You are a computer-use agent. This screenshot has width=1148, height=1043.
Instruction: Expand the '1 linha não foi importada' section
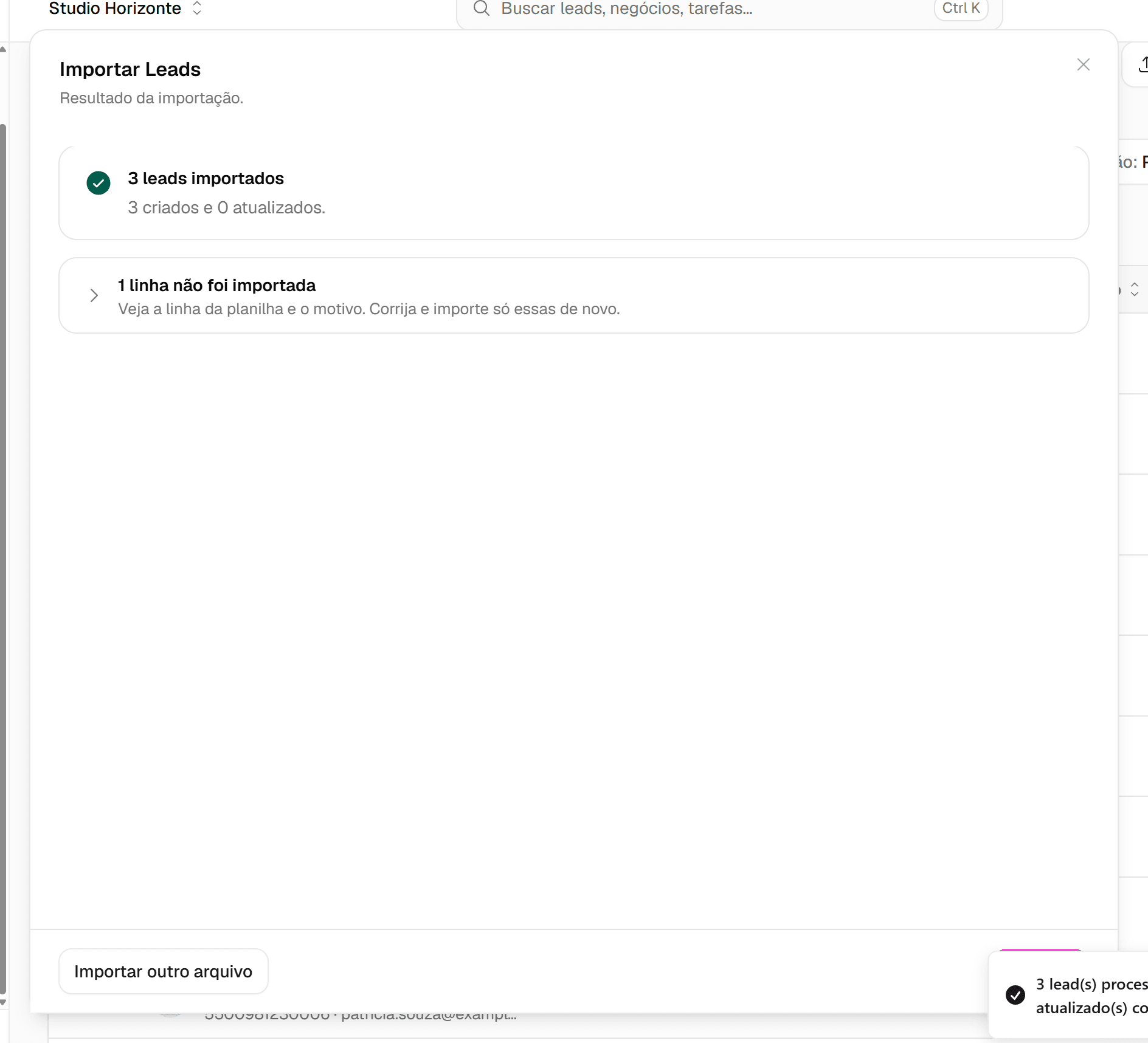tap(573, 296)
